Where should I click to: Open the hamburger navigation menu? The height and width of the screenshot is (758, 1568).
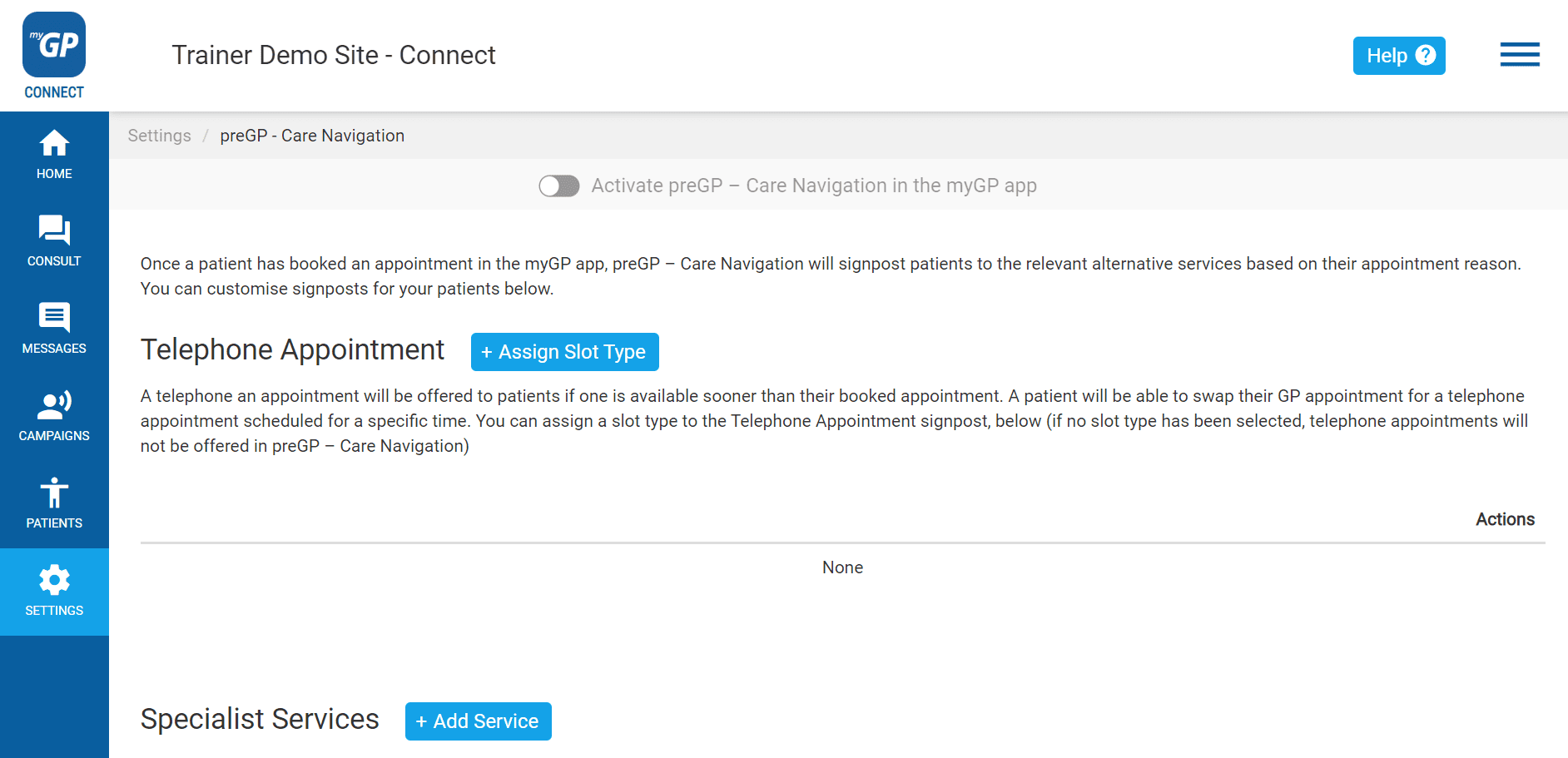click(1520, 55)
